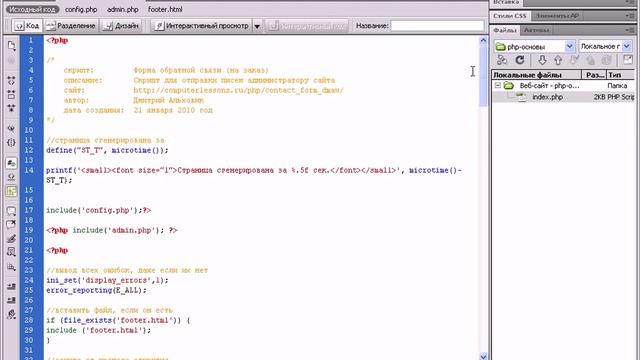Click the Indent Code icon

11,287
